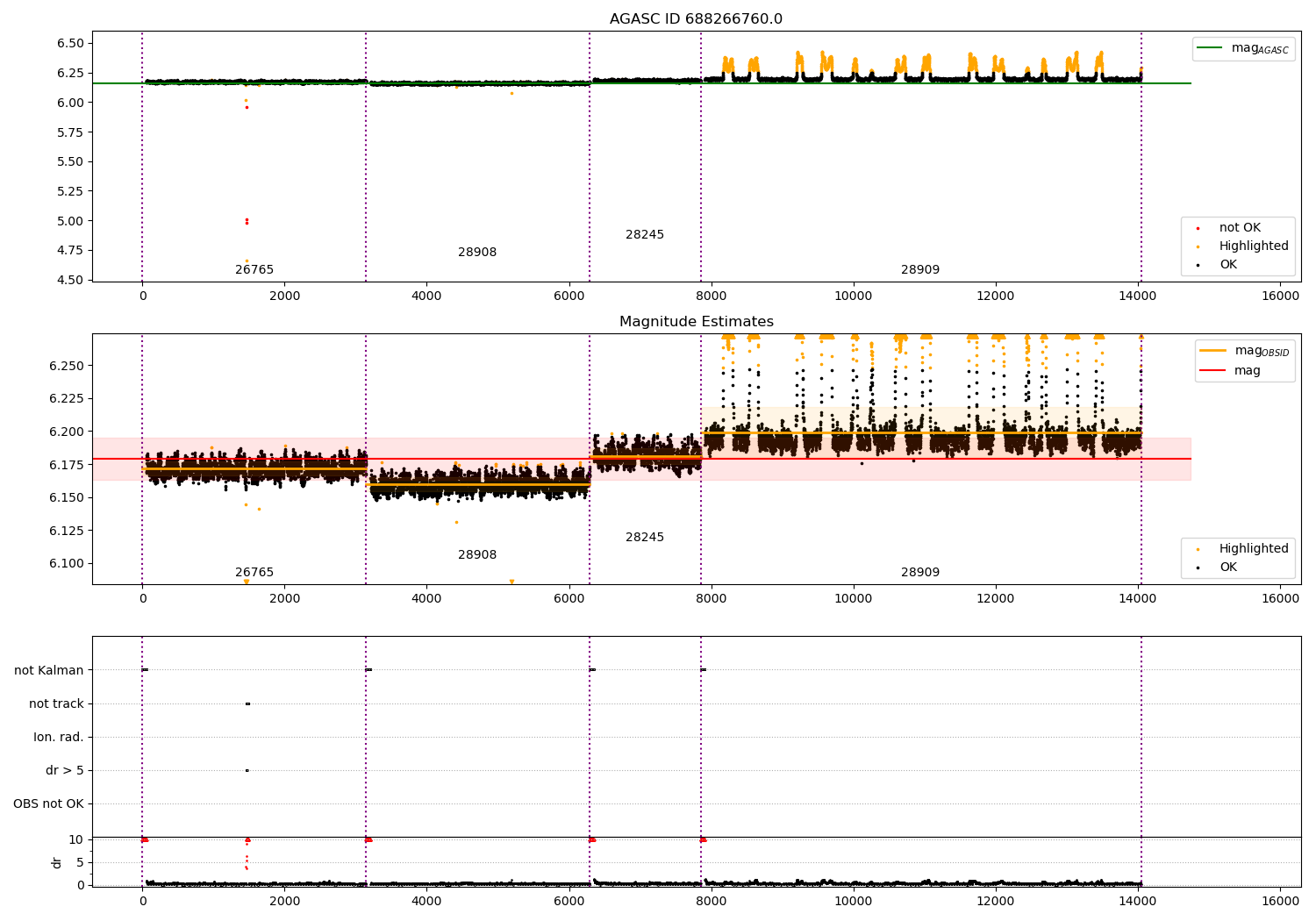Click OBSID label 28245 in Magnitude Estimates plot

(x=645, y=538)
